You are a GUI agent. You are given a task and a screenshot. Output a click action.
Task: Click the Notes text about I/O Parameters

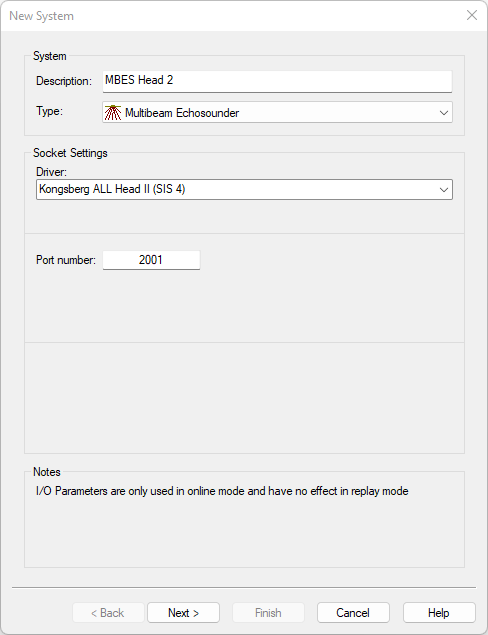tap(222, 491)
